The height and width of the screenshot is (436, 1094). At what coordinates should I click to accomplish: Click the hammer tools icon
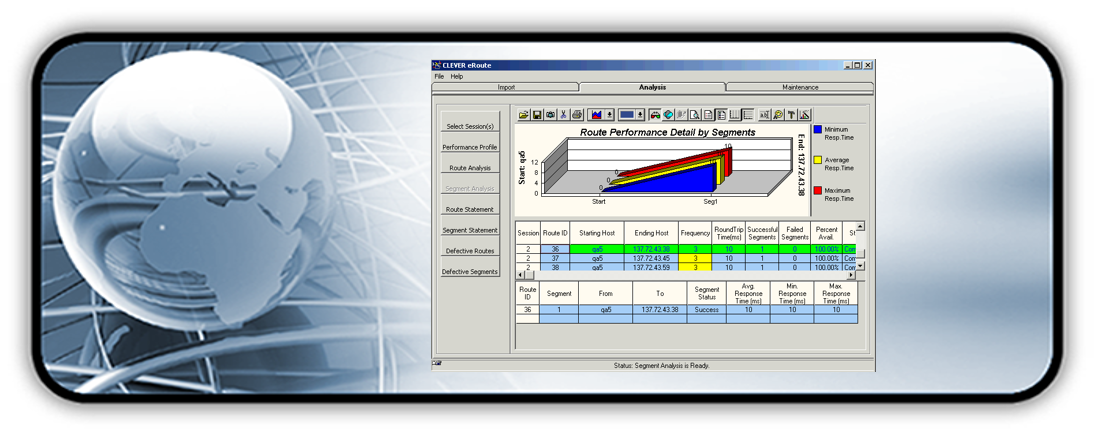791,114
